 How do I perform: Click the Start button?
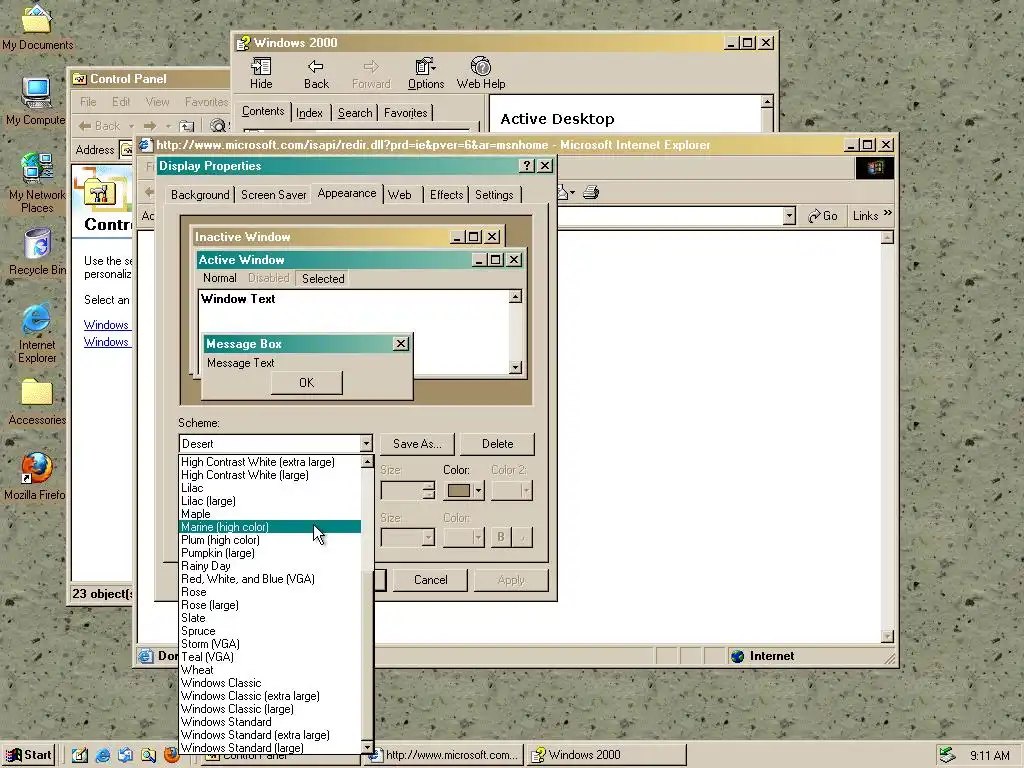coord(29,755)
